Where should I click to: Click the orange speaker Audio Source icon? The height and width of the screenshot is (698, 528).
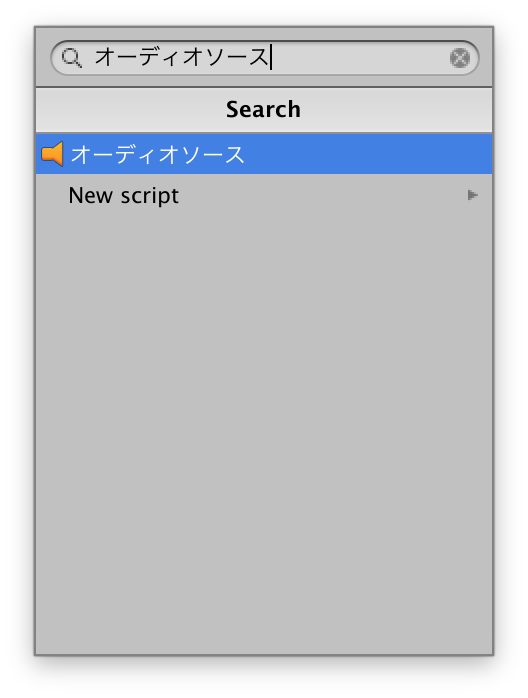pos(53,154)
